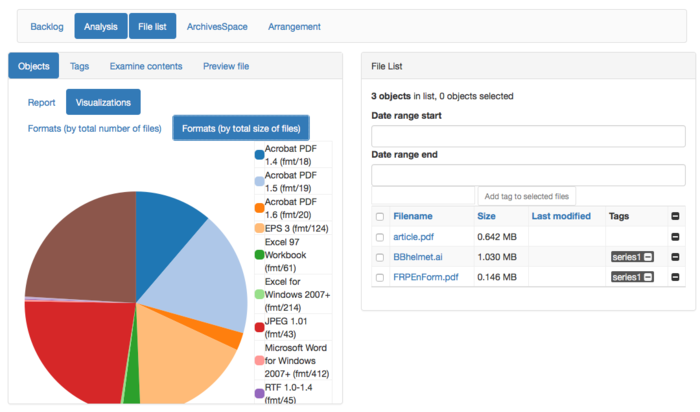Remove series1 tag from FRPEnForm.pdf
Screen dimensions: 700x412
click(648, 277)
